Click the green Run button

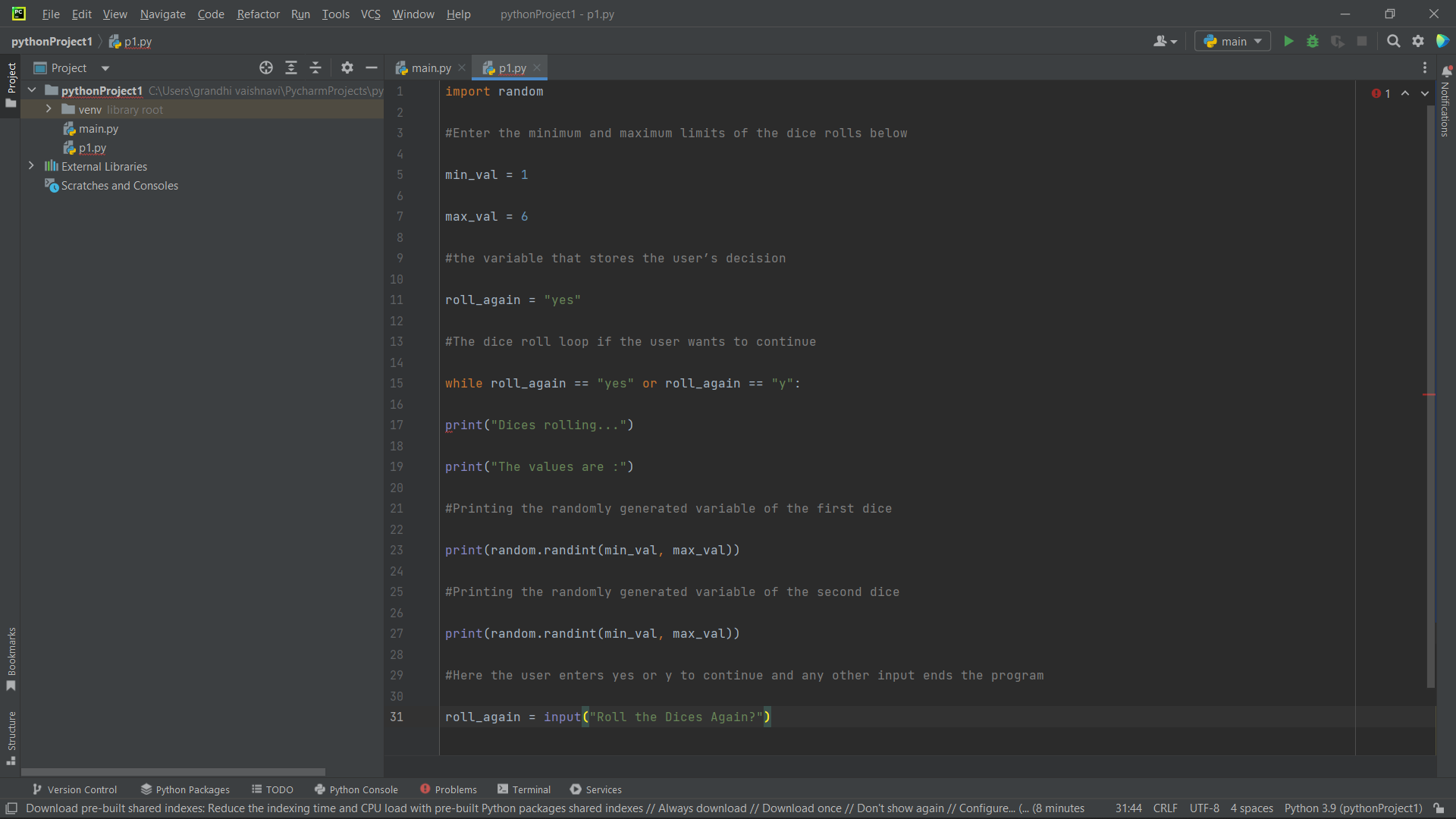click(x=1288, y=42)
